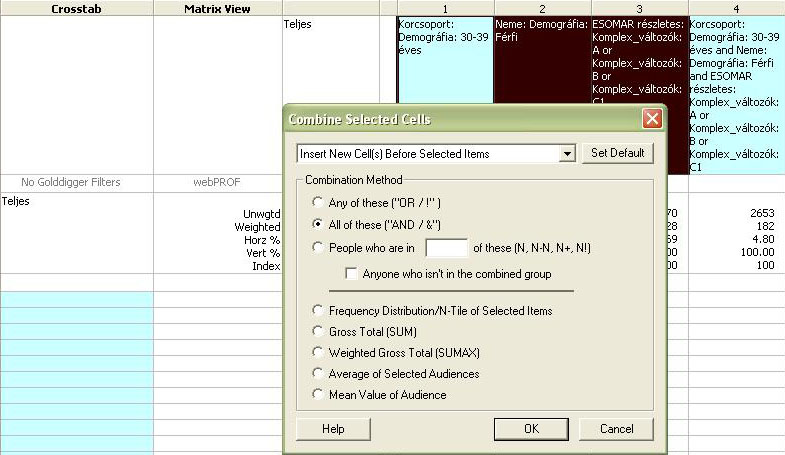785x455 pixels.
Task: Click the value 100.00 in column 4
Action: click(x=757, y=252)
